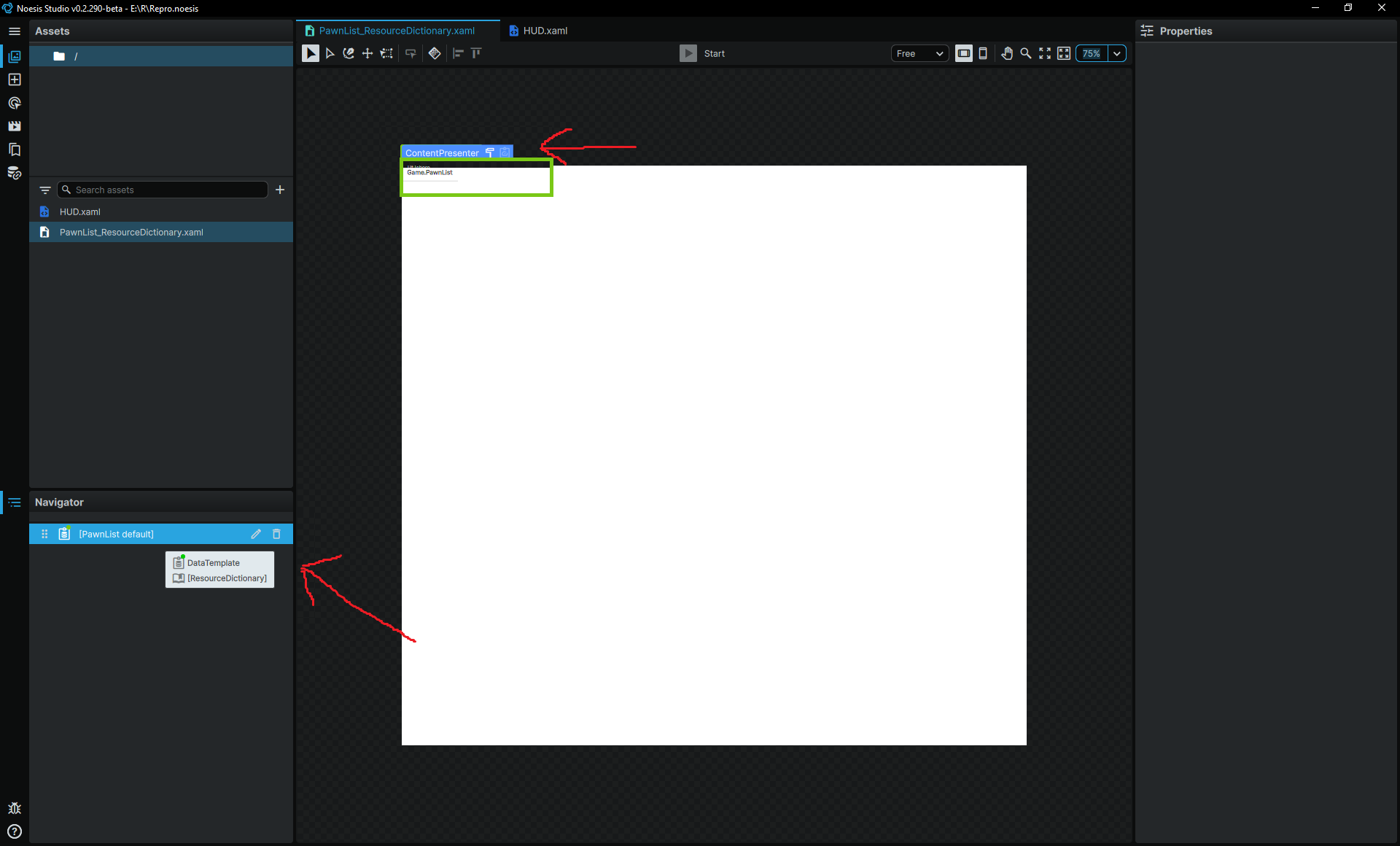Align selection to the left edge
Viewport: 1400px width, 846px height.
coord(458,53)
